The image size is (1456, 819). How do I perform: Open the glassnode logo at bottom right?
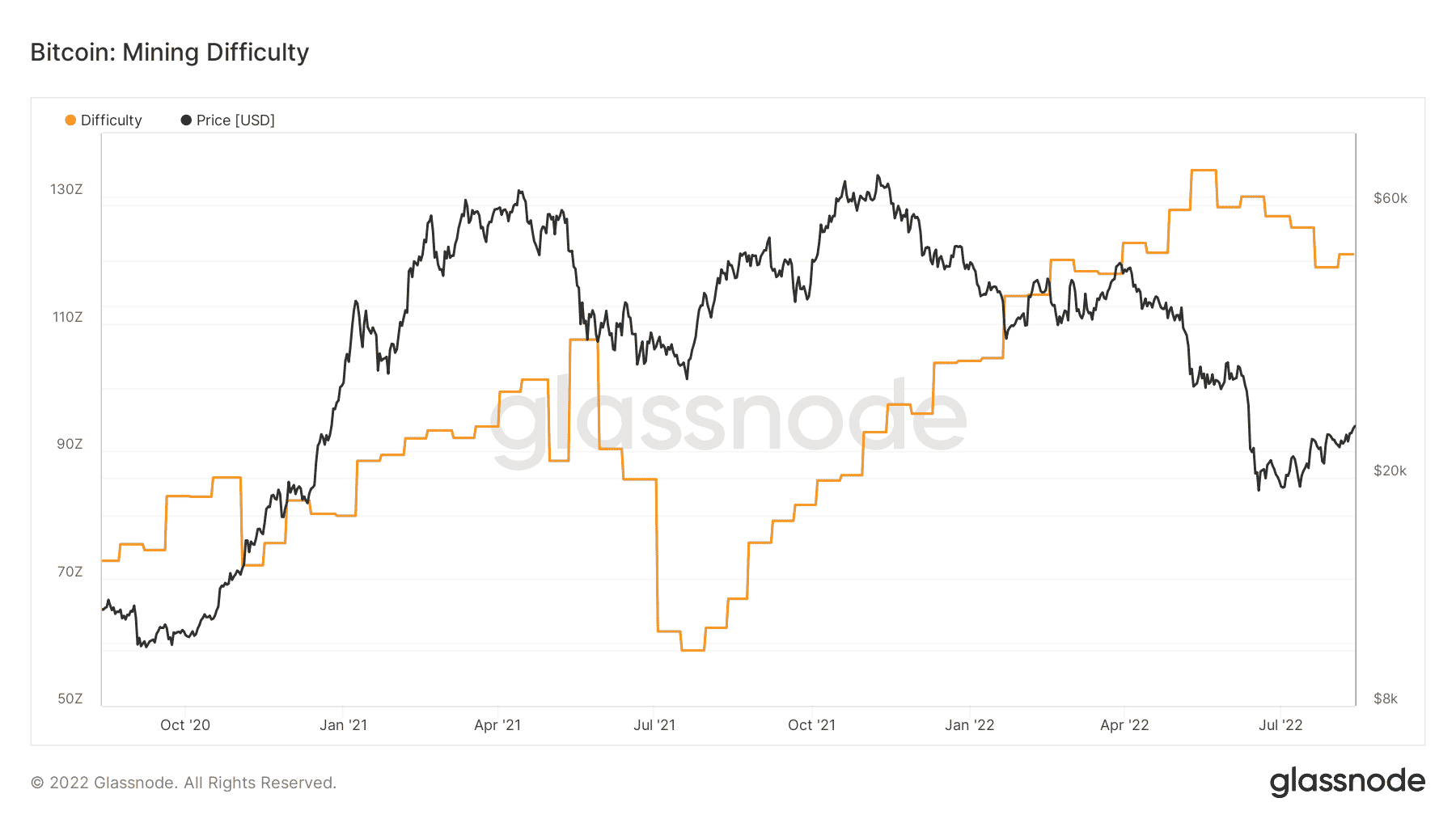[x=1348, y=782]
